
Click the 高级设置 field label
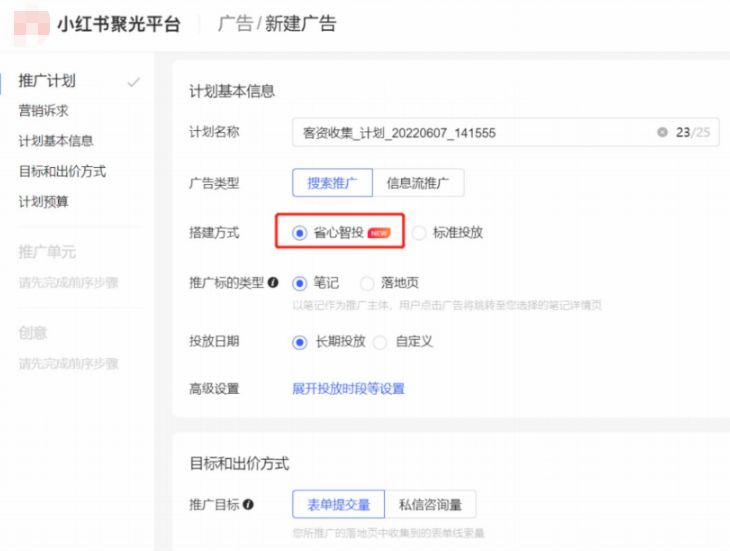[214, 389]
